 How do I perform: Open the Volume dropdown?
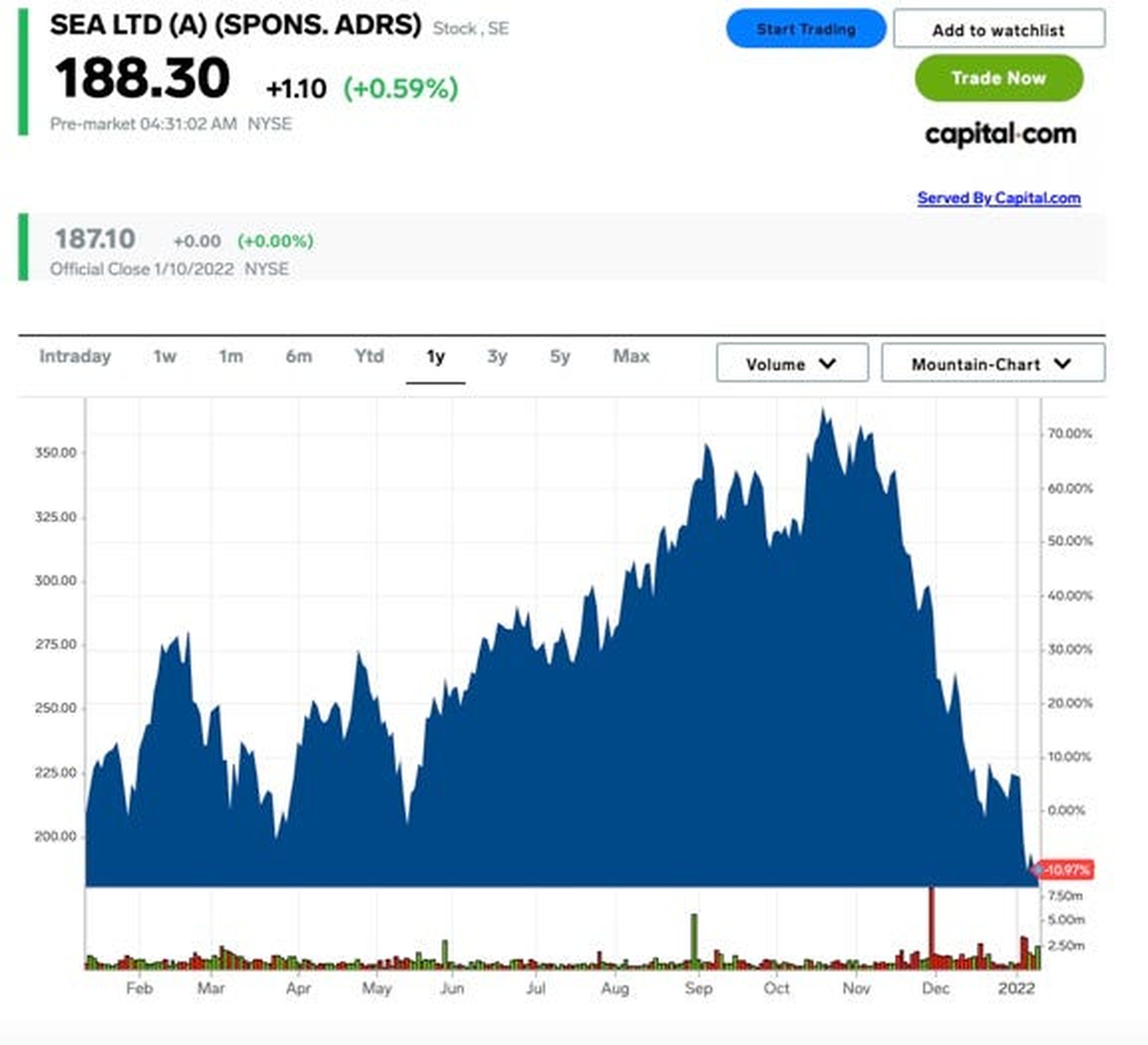click(792, 363)
